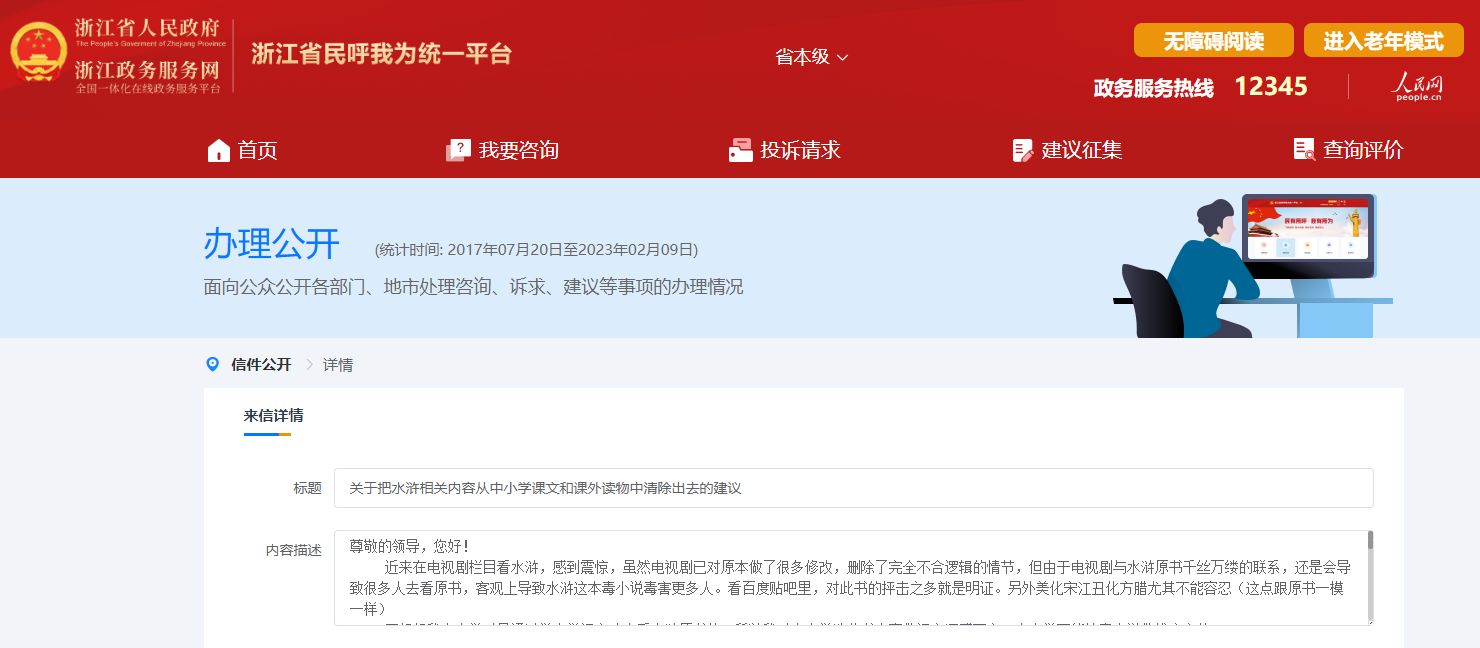The height and width of the screenshot is (648, 1480).
Task: Open the 首页 navigation menu item
Action: pyautogui.click(x=257, y=151)
